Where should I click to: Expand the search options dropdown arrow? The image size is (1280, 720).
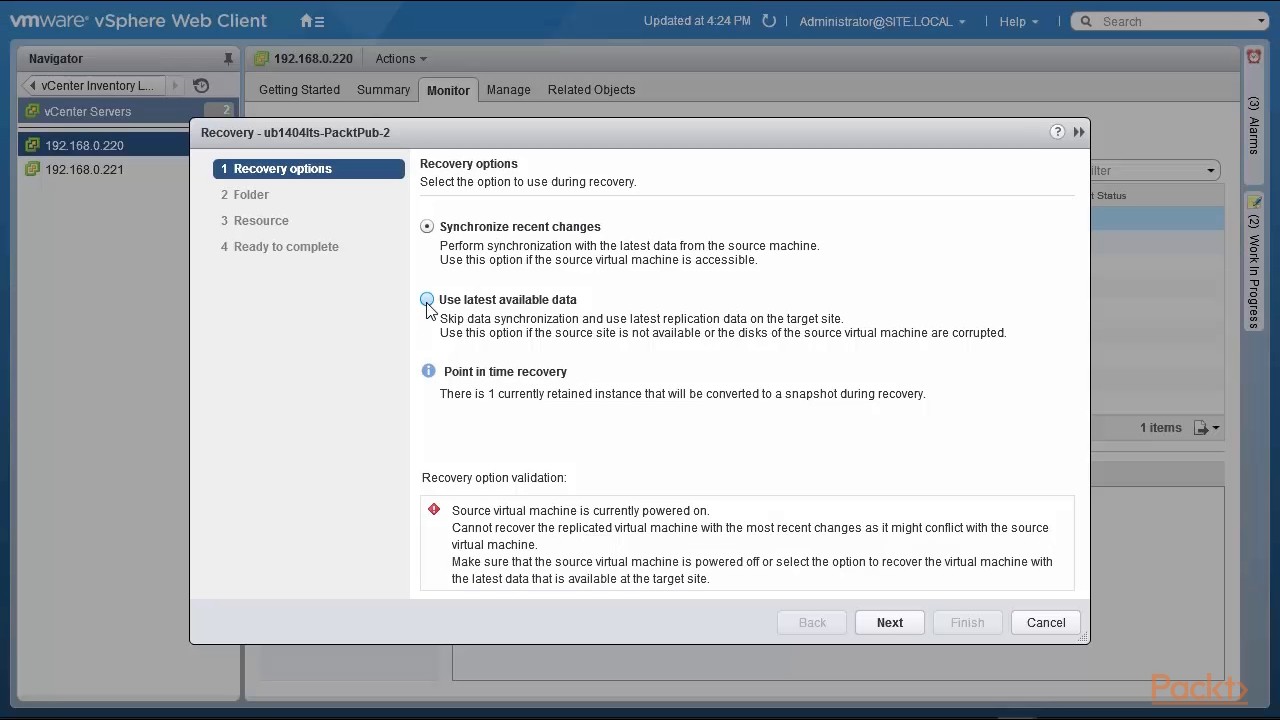1261,21
